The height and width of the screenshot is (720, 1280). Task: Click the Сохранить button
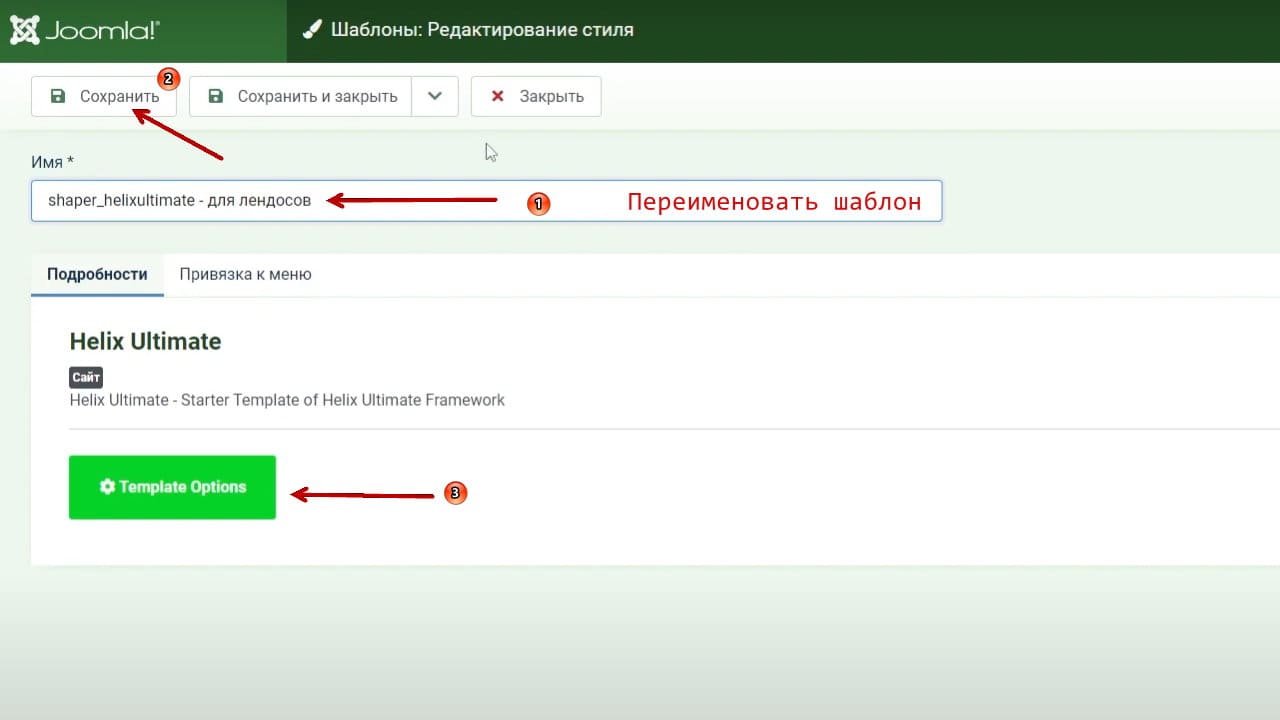pos(104,97)
